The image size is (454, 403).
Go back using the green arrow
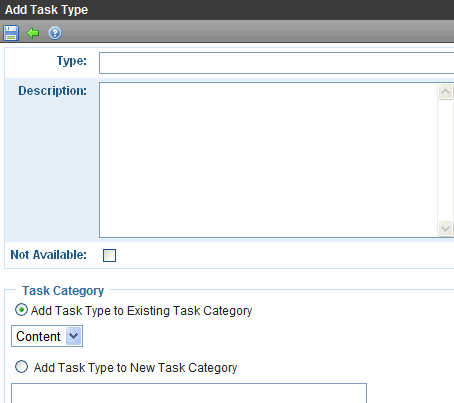(x=33, y=33)
